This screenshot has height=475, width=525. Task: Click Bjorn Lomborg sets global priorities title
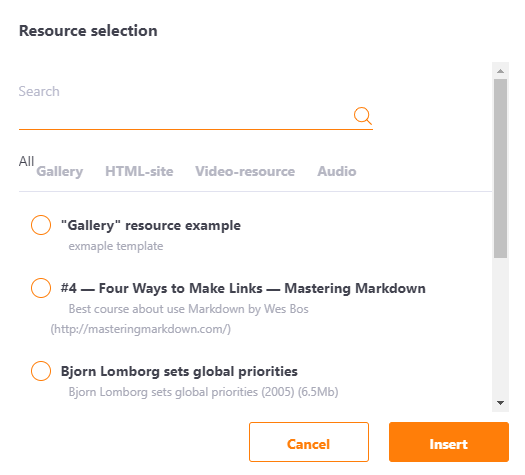[179, 371]
